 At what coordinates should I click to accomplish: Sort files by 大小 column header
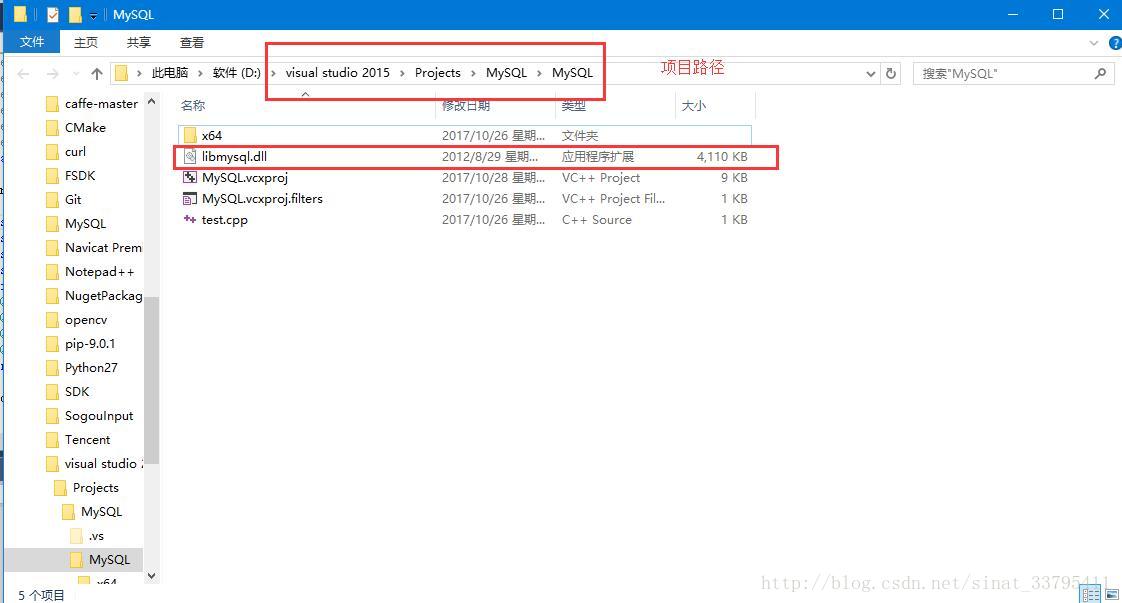(x=693, y=106)
